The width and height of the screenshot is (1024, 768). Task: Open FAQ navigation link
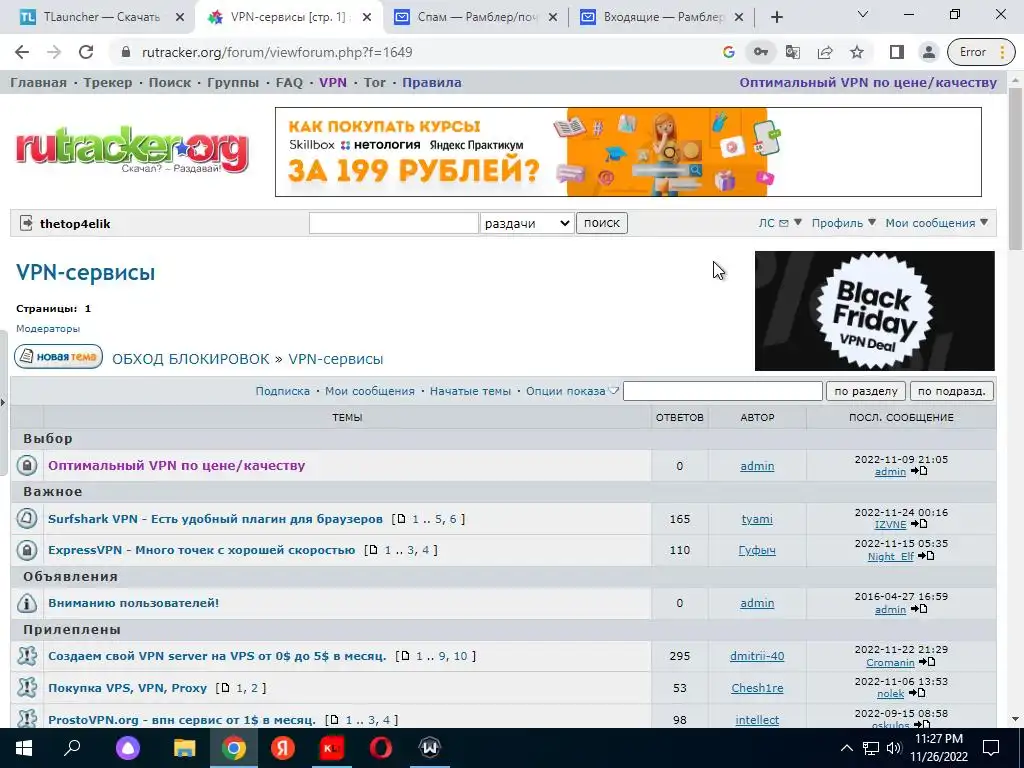click(289, 82)
